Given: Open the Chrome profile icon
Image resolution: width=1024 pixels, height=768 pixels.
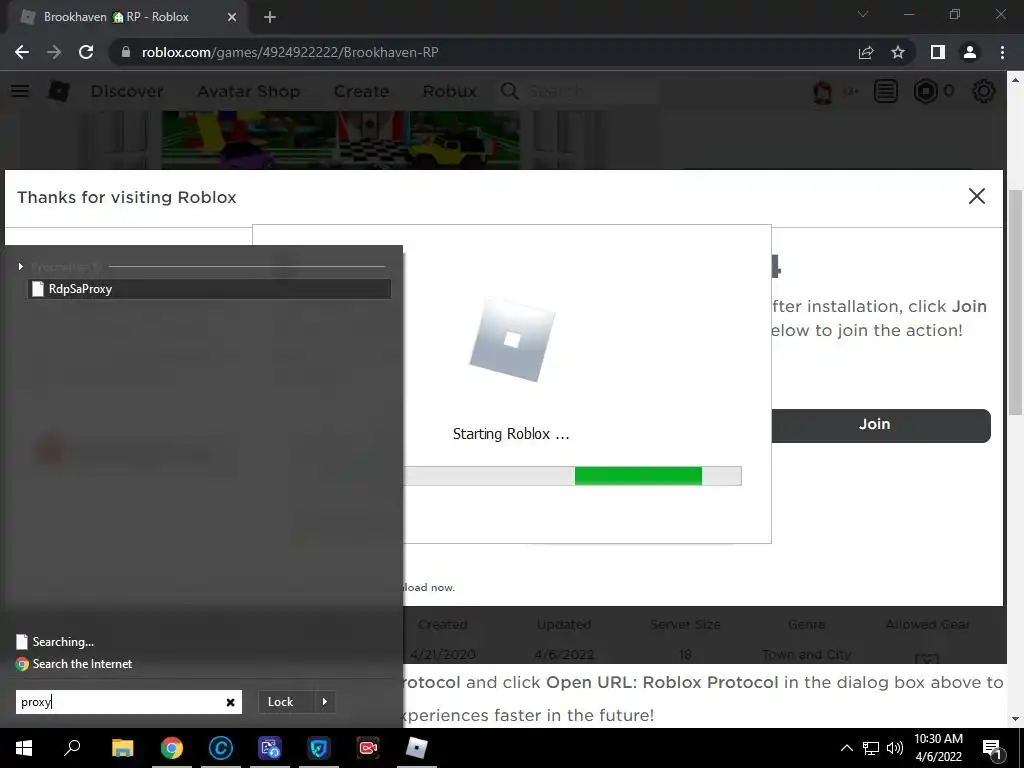Looking at the screenshot, I should point(970,52).
